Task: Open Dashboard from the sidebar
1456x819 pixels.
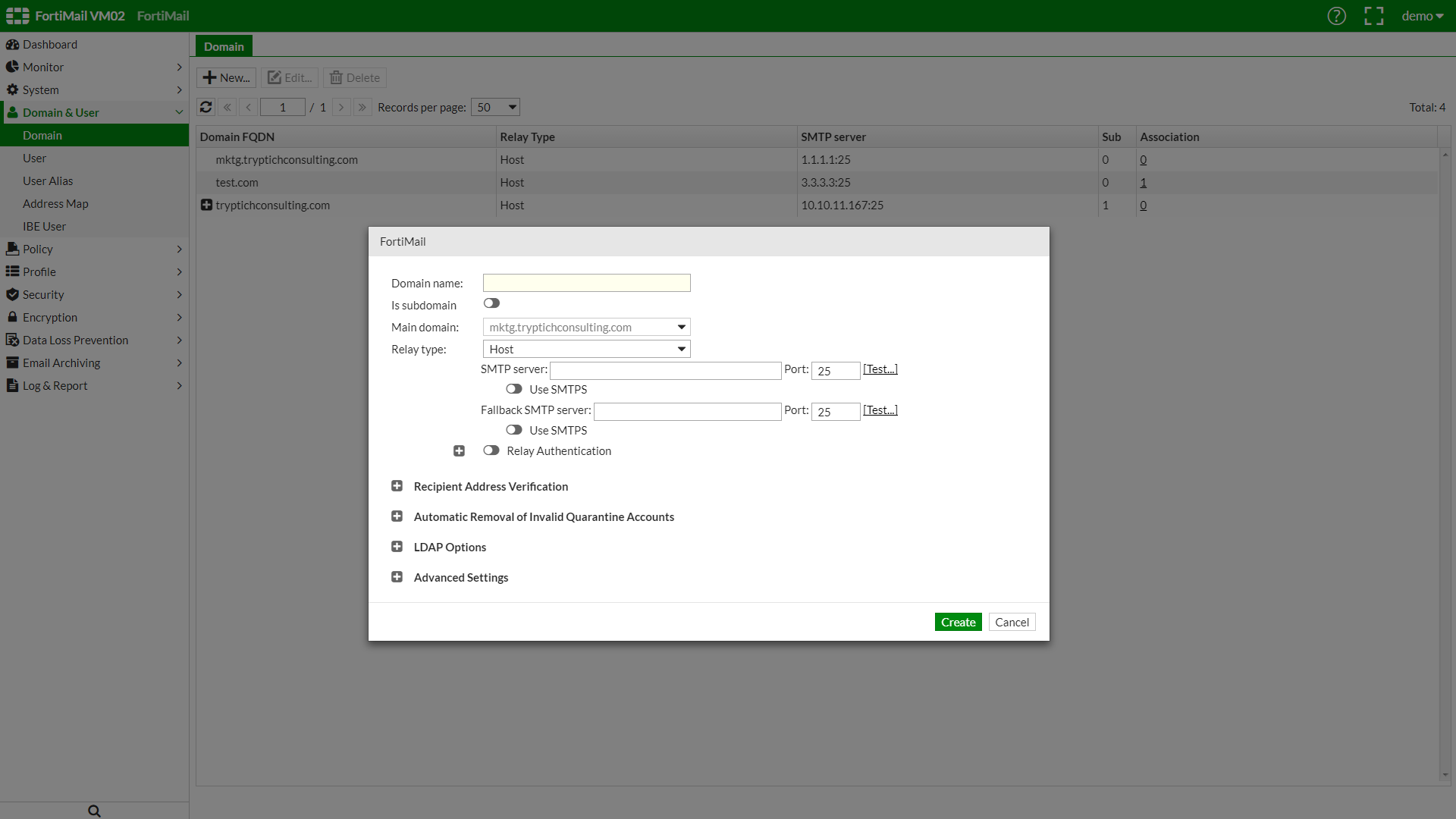Action: click(49, 45)
